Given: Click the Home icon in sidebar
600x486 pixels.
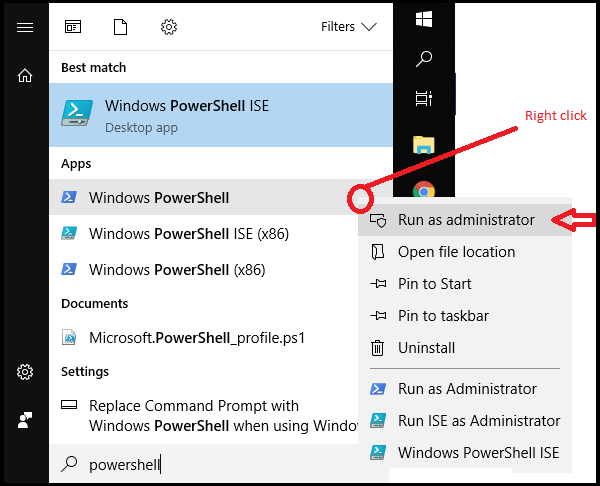Looking at the screenshot, I should pyautogui.click(x=25, y=75).
